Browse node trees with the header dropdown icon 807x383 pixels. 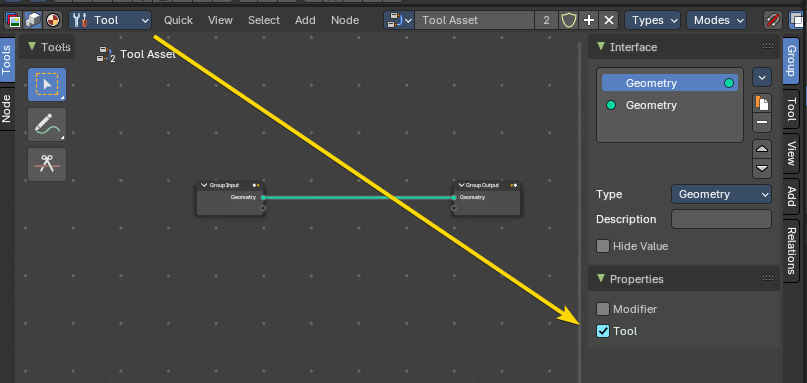click(399, 21)
